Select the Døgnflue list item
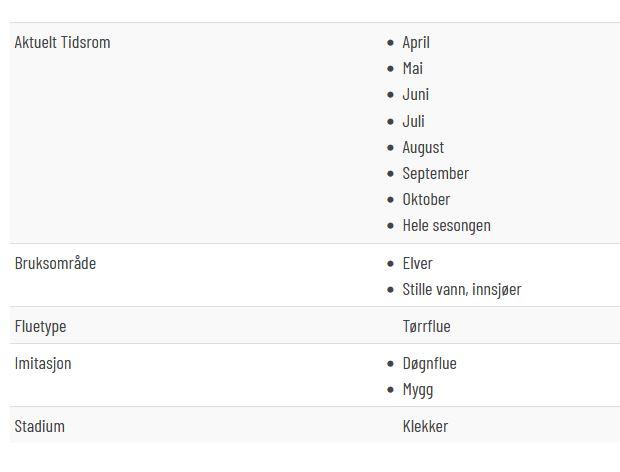 click(x=429, y=364)
